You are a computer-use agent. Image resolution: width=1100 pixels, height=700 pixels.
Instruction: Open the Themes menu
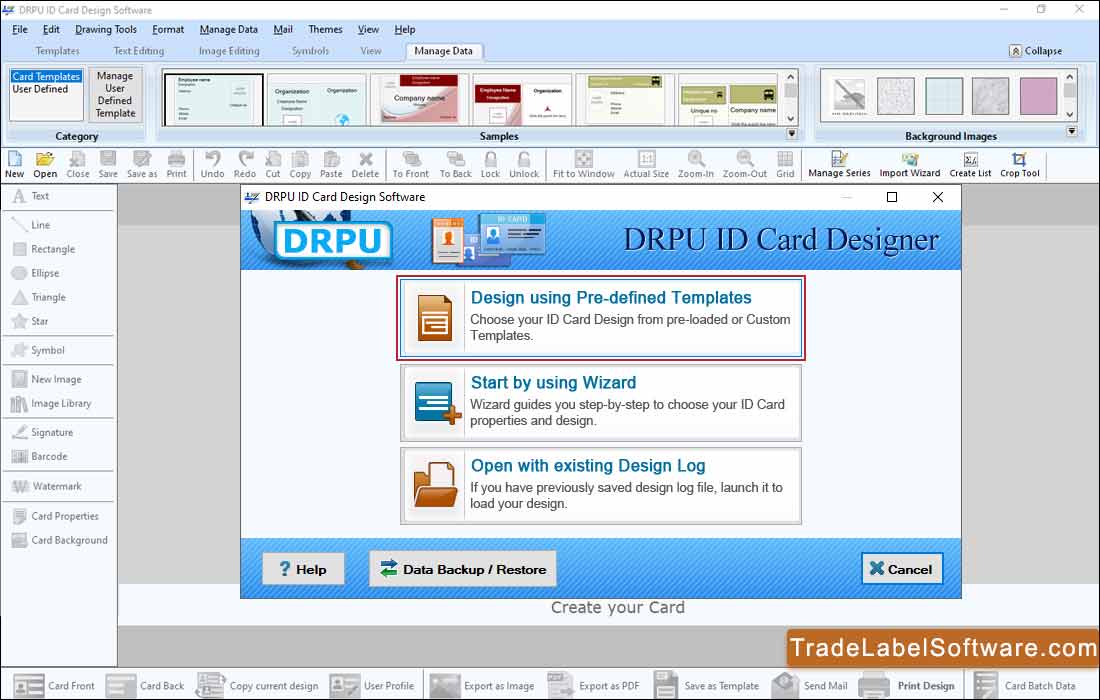326,29
